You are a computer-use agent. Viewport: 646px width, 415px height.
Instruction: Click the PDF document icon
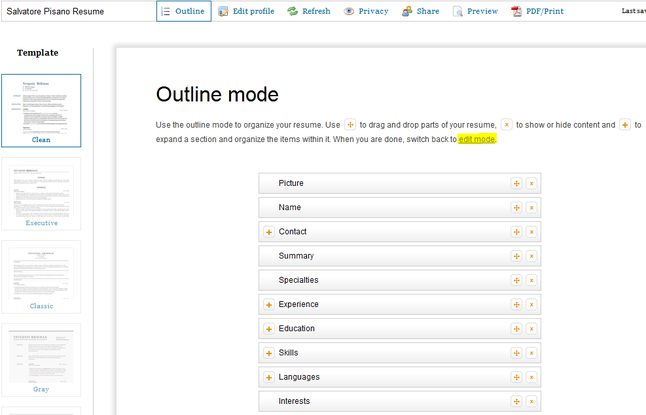click(517, 12)
